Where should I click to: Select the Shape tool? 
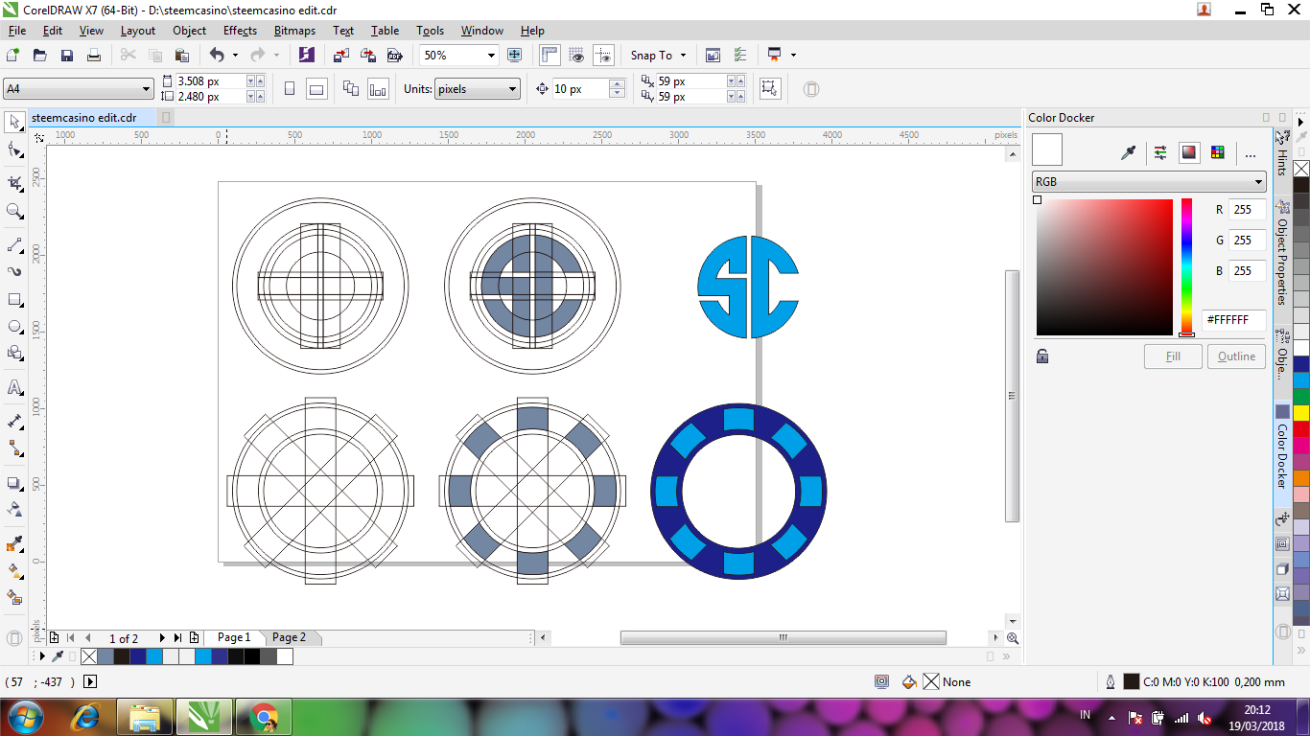pyautogui.click(x=15, y=150)
